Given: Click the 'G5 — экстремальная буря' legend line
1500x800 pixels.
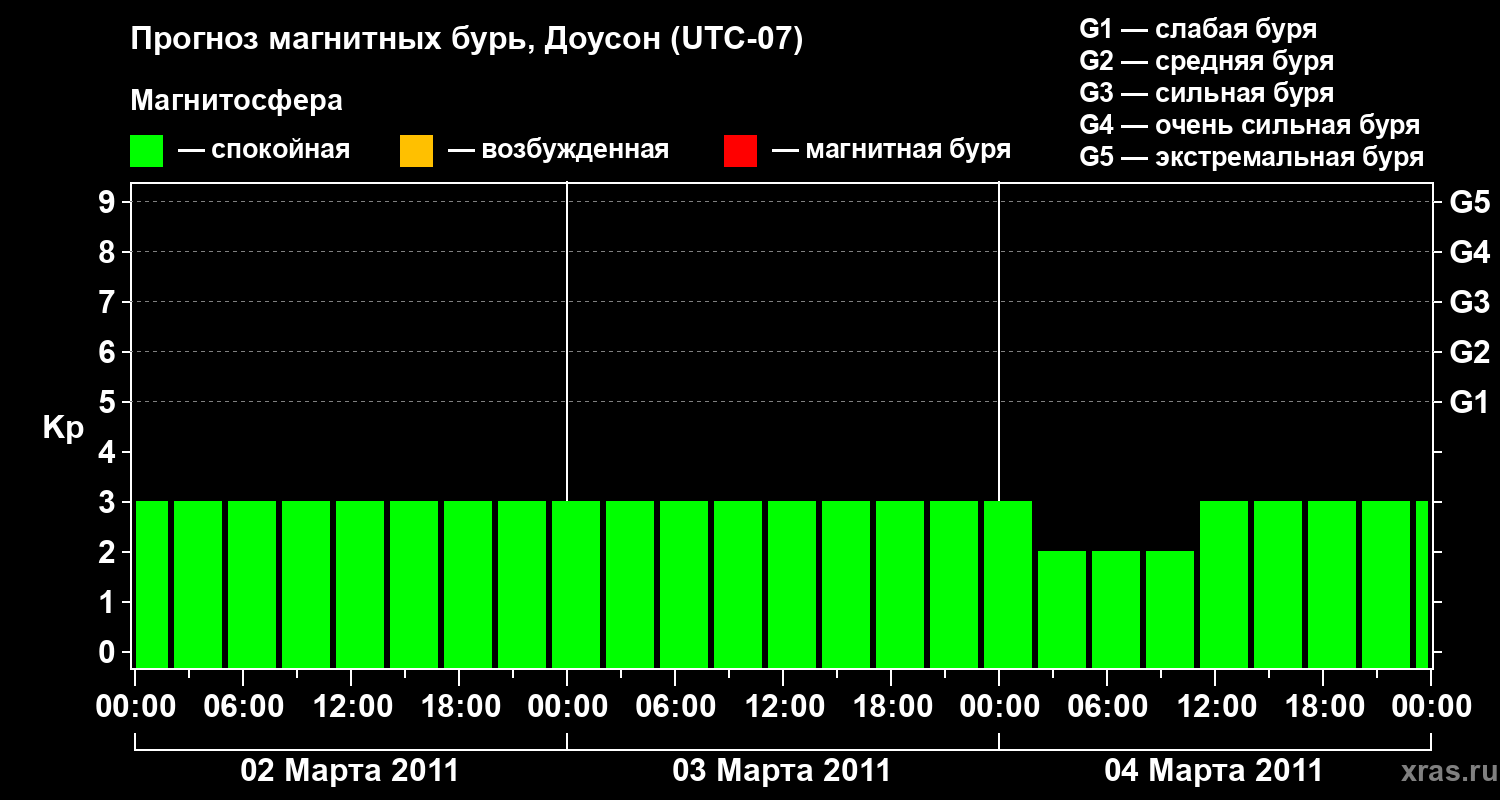Looking at the screenshot, I should click(x=1251, y=157).
